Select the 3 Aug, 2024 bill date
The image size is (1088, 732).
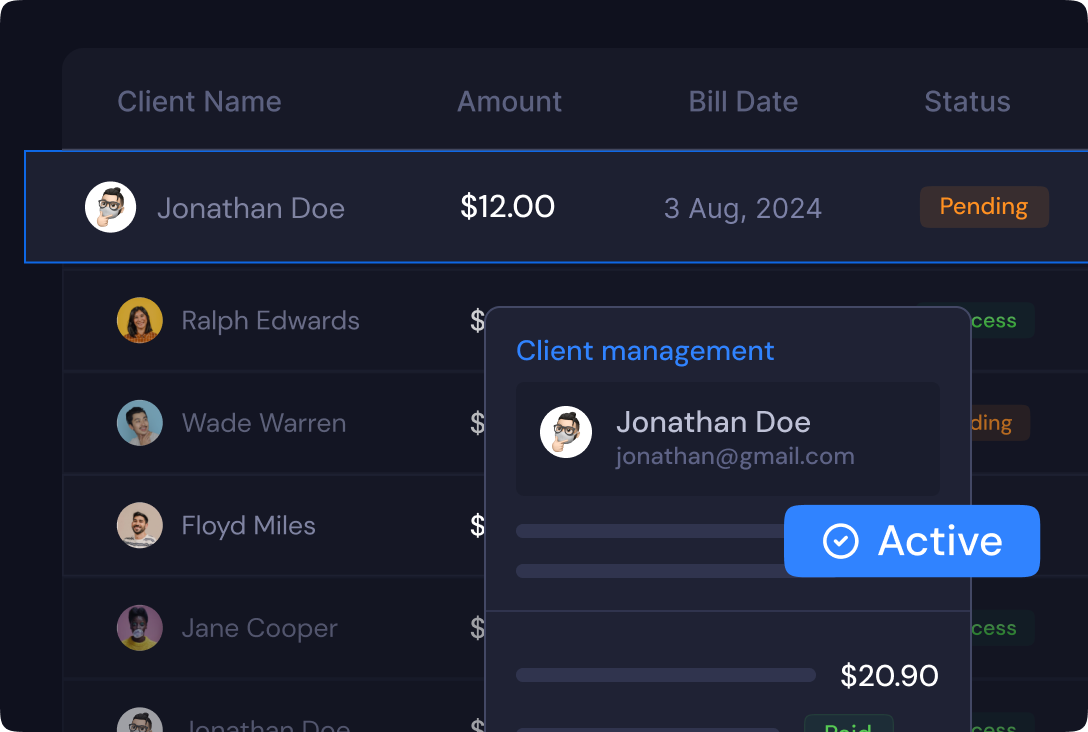[x=743, y=208]
